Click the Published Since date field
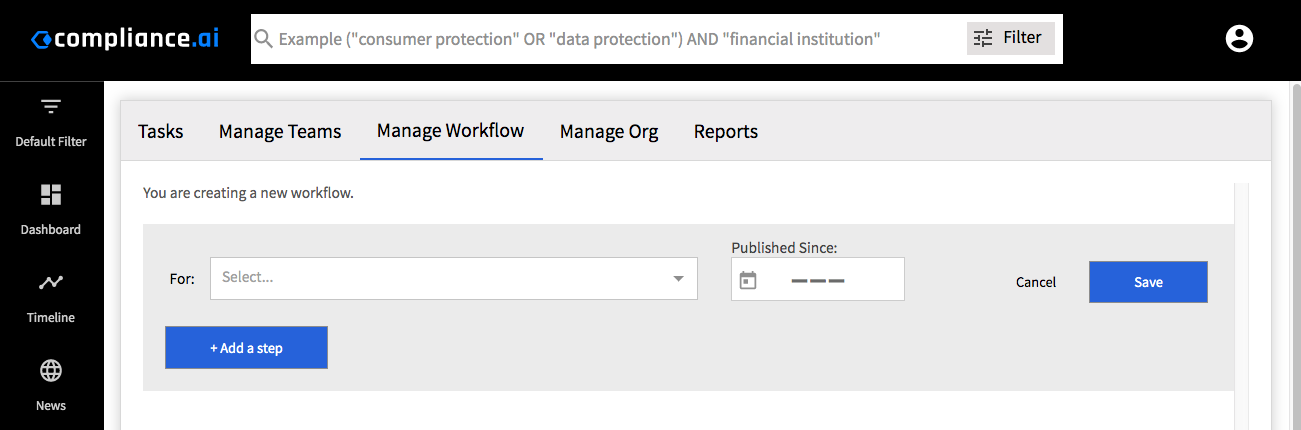The height and width of the screenshot is (430, 1301). tap(818, 279)
